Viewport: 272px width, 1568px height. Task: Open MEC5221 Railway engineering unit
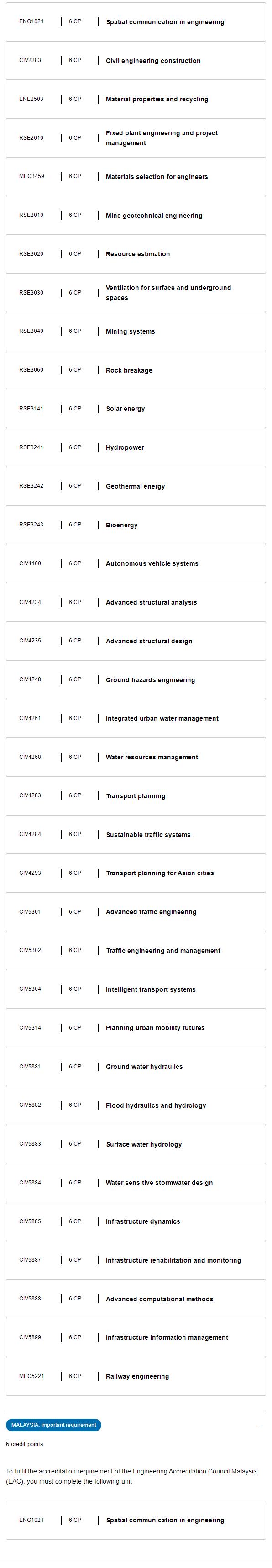click(x=136, y=1376)
